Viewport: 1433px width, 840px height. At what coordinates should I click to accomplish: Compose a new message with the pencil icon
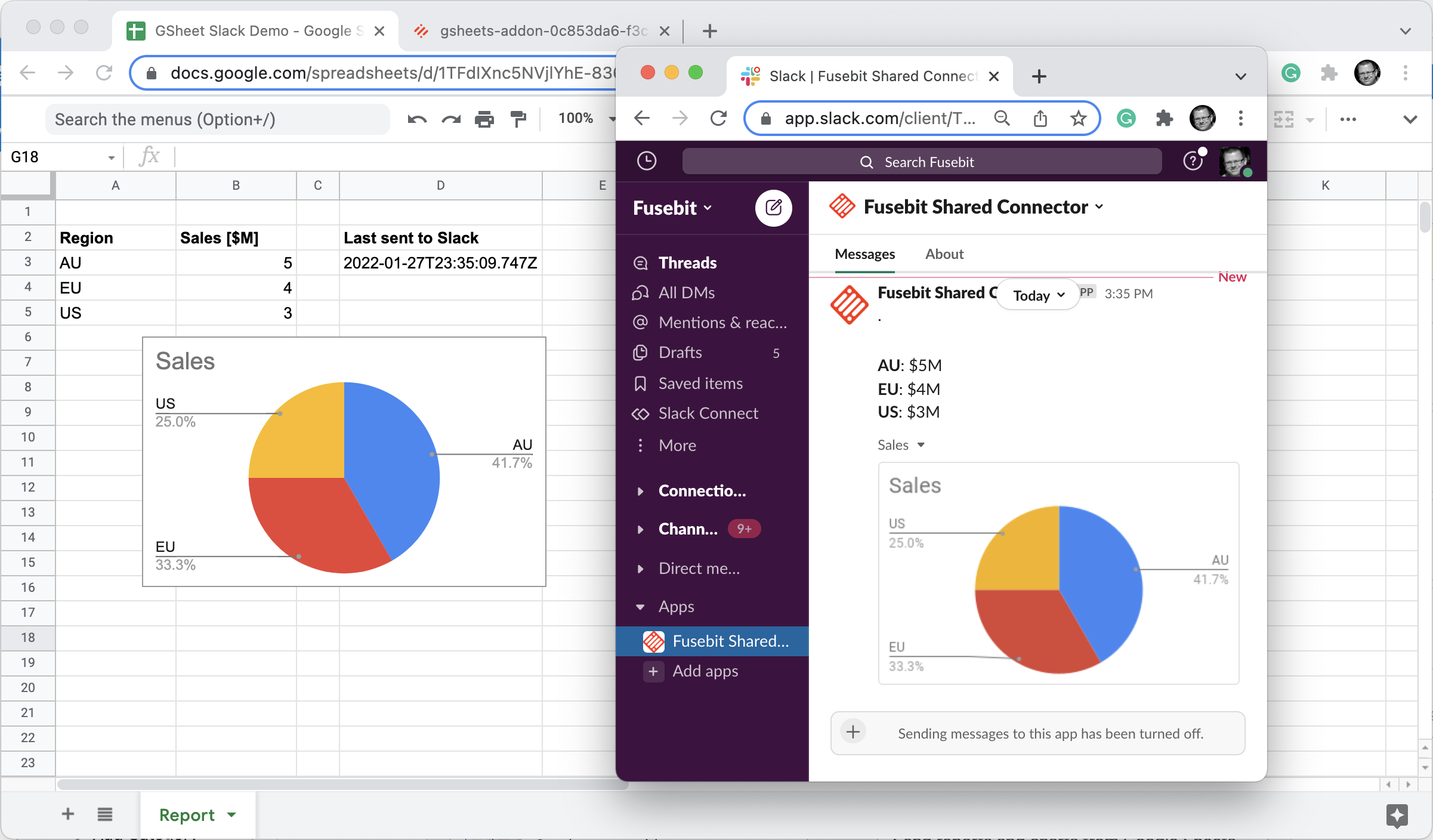click(x=773, y=208)
